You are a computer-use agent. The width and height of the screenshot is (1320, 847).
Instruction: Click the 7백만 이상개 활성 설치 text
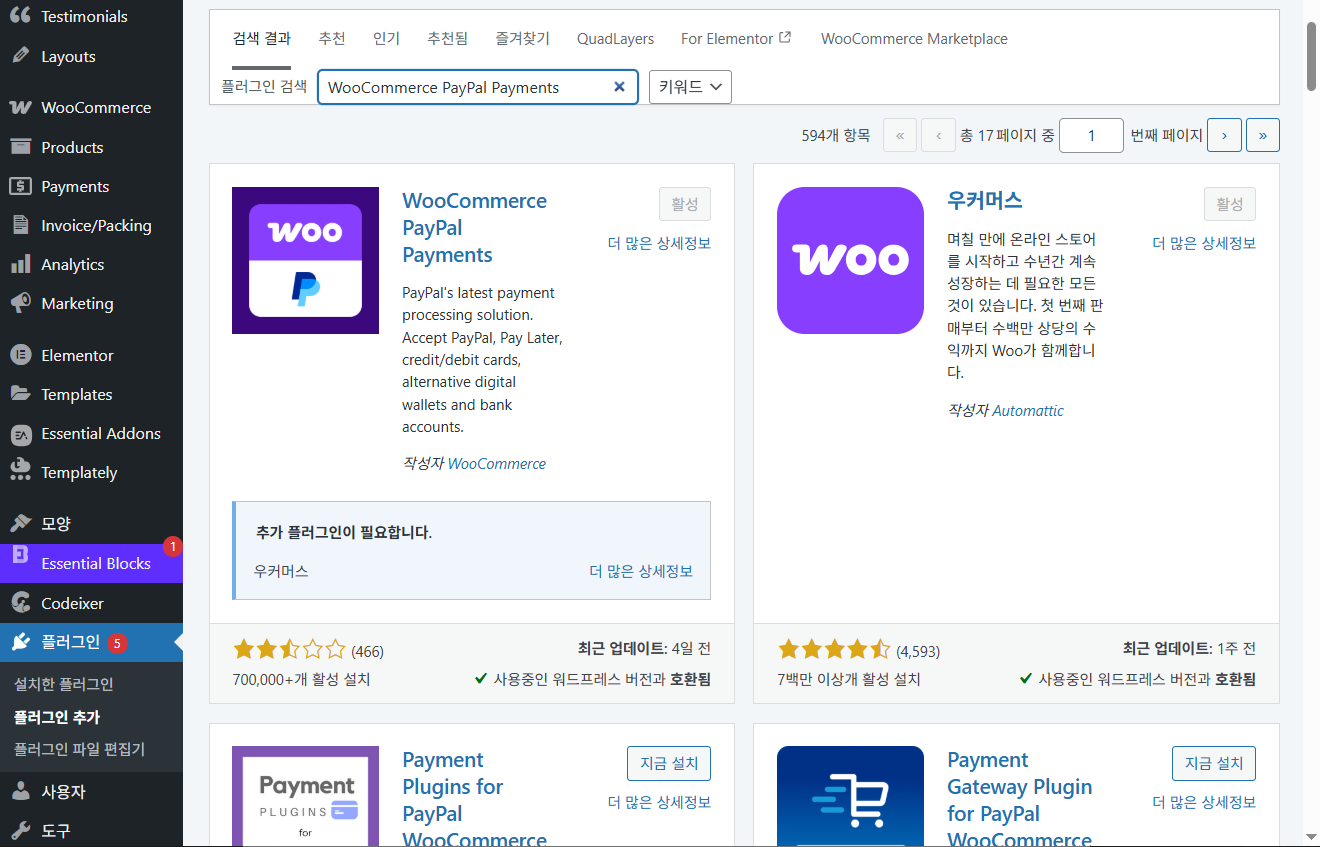[849, 679]
